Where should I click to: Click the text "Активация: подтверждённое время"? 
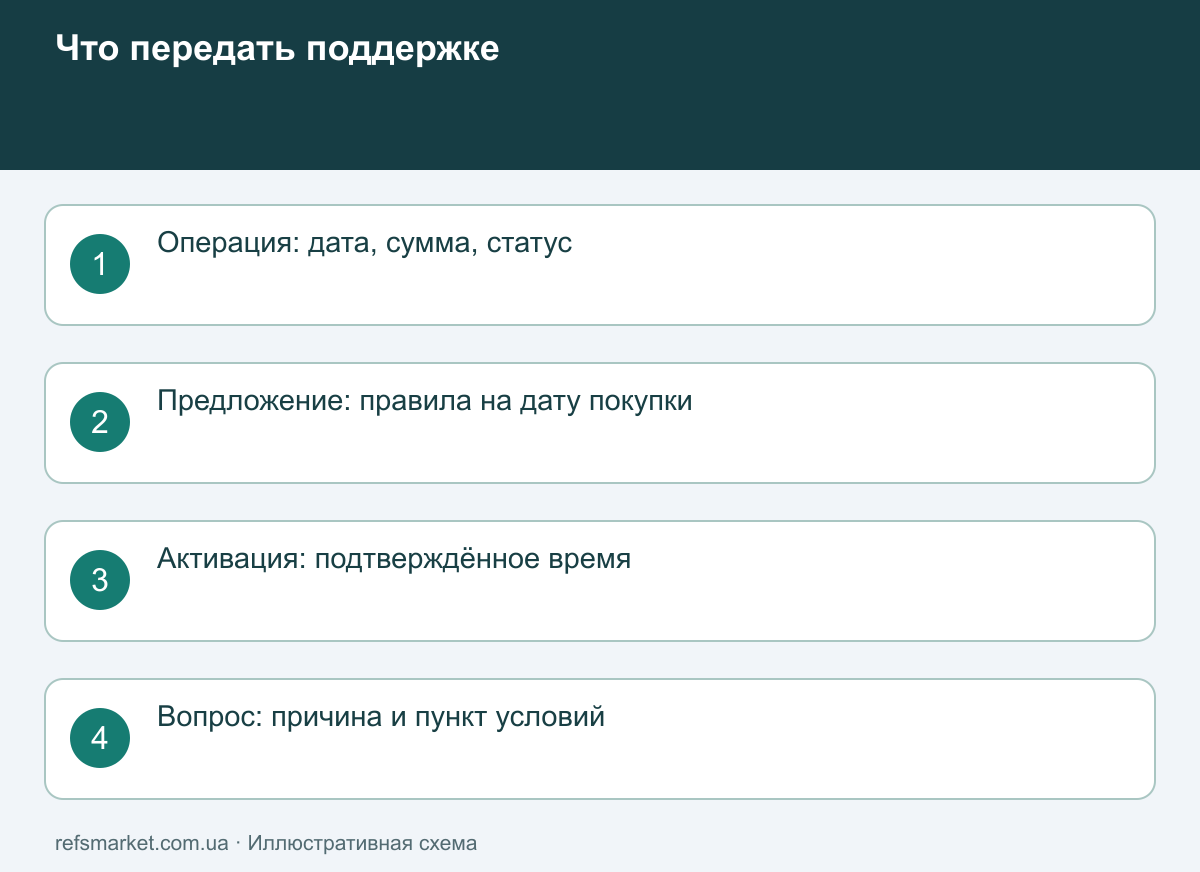click(x=394, y=559)
